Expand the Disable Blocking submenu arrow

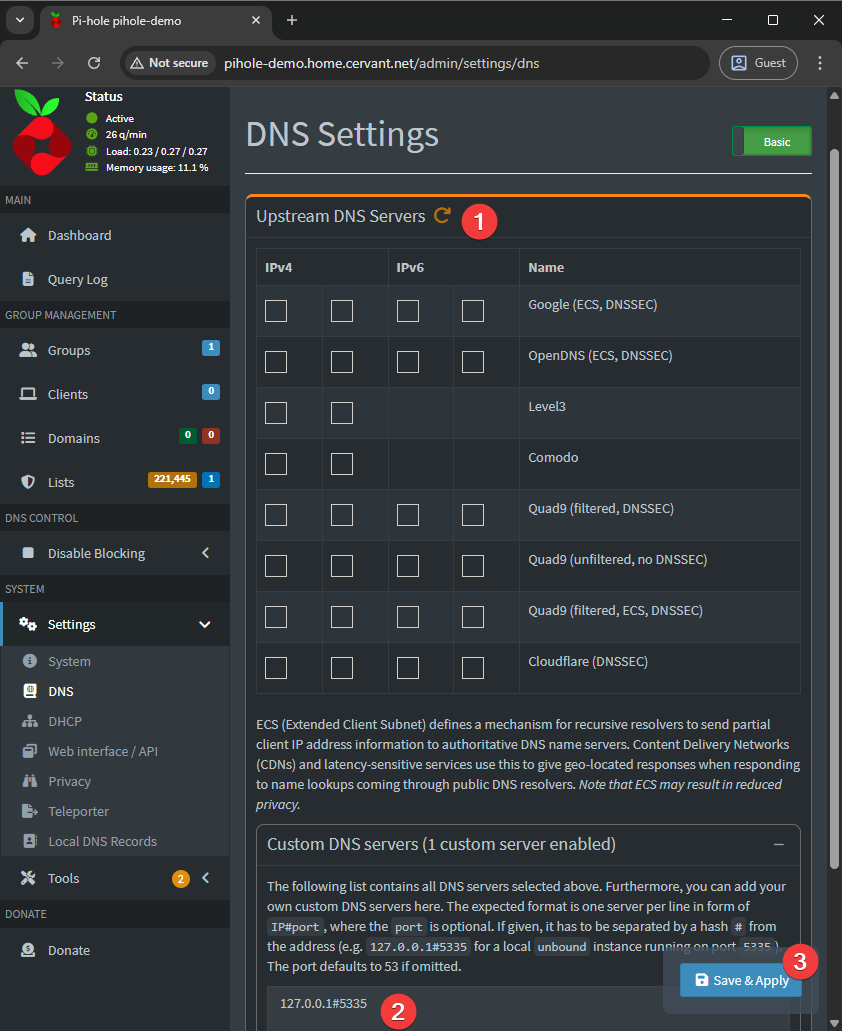coord(205,554)
